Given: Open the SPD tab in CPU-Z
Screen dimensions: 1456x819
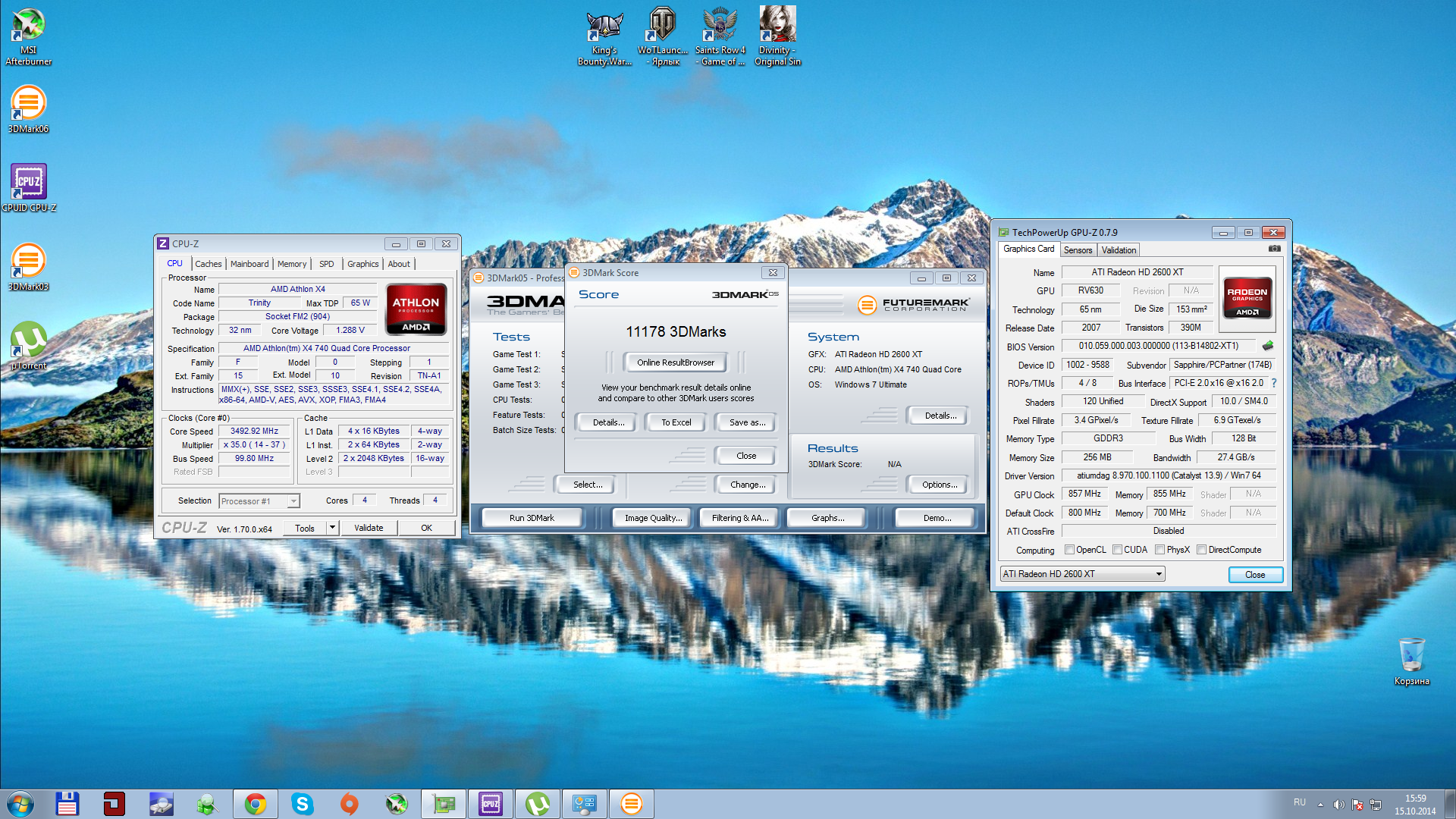Looking at the screenshot, I should click(327, 264).
